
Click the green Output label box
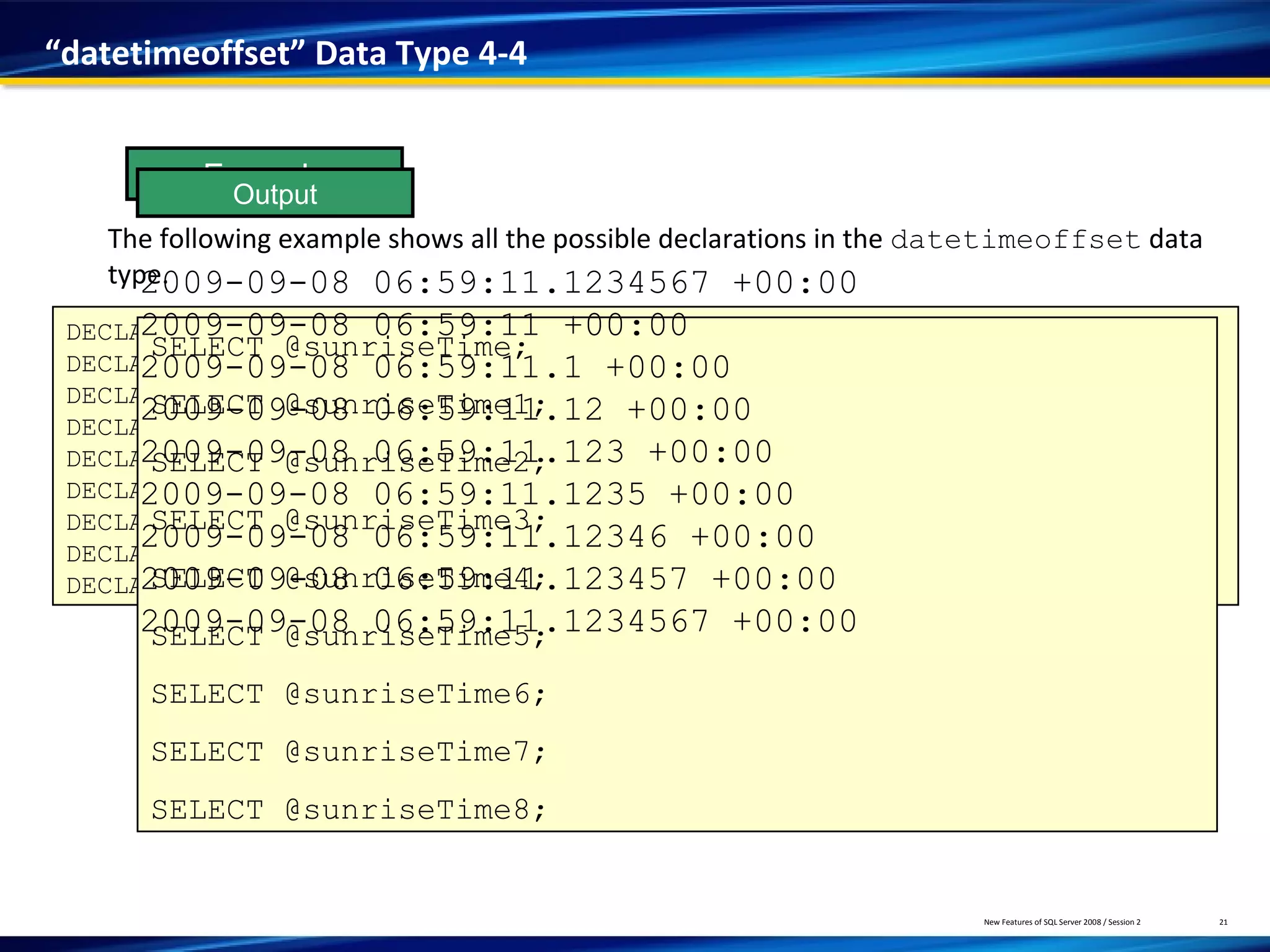[275, 193]
